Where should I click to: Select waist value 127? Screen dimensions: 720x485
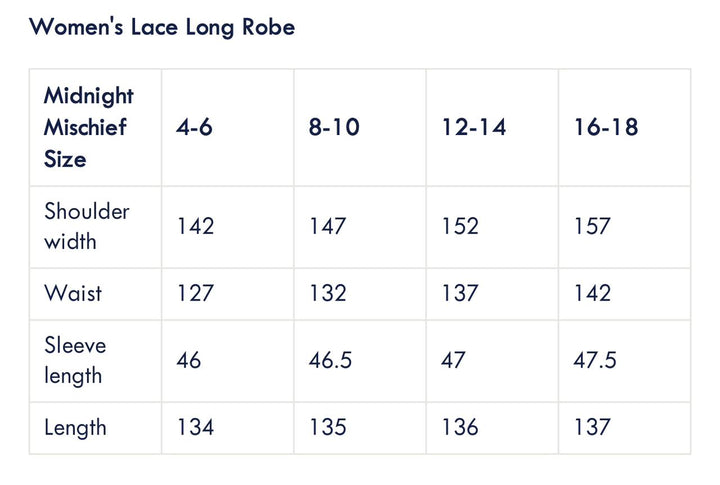point(195,294)
